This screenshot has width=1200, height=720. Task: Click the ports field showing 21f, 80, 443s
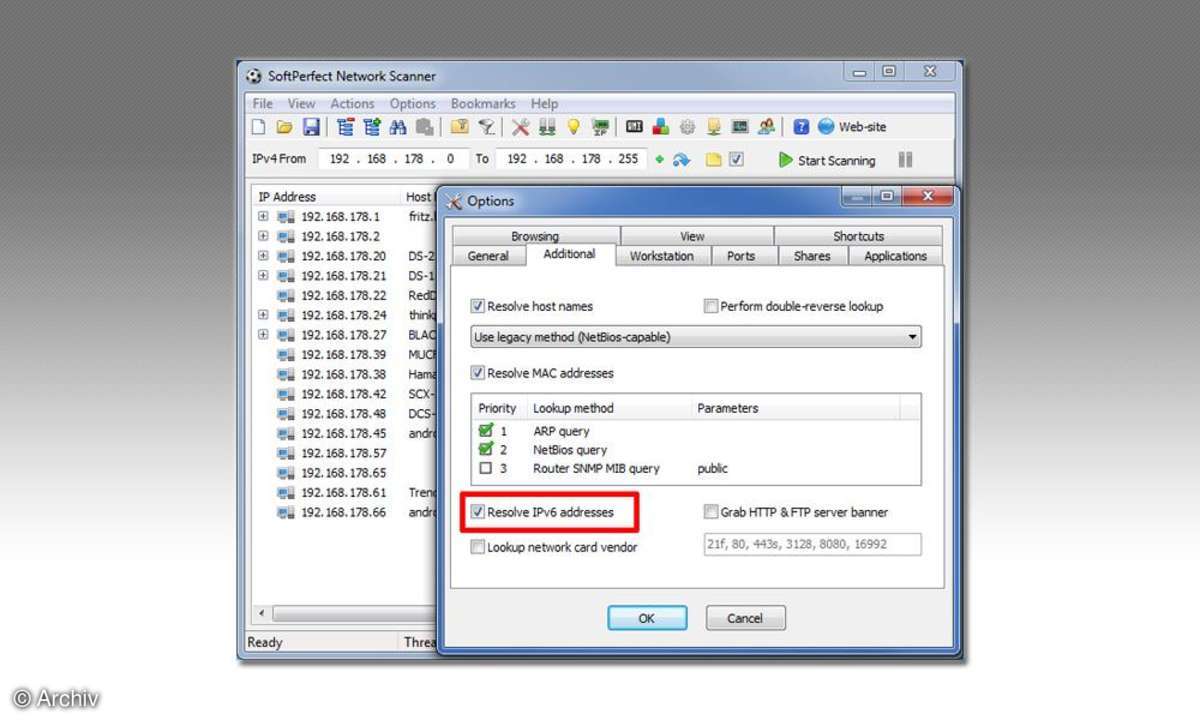[x=812, y=544]
